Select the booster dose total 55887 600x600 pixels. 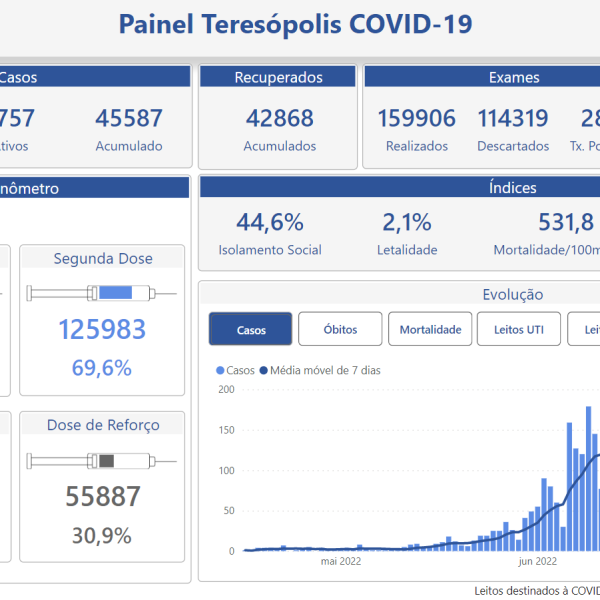(102, 496)
